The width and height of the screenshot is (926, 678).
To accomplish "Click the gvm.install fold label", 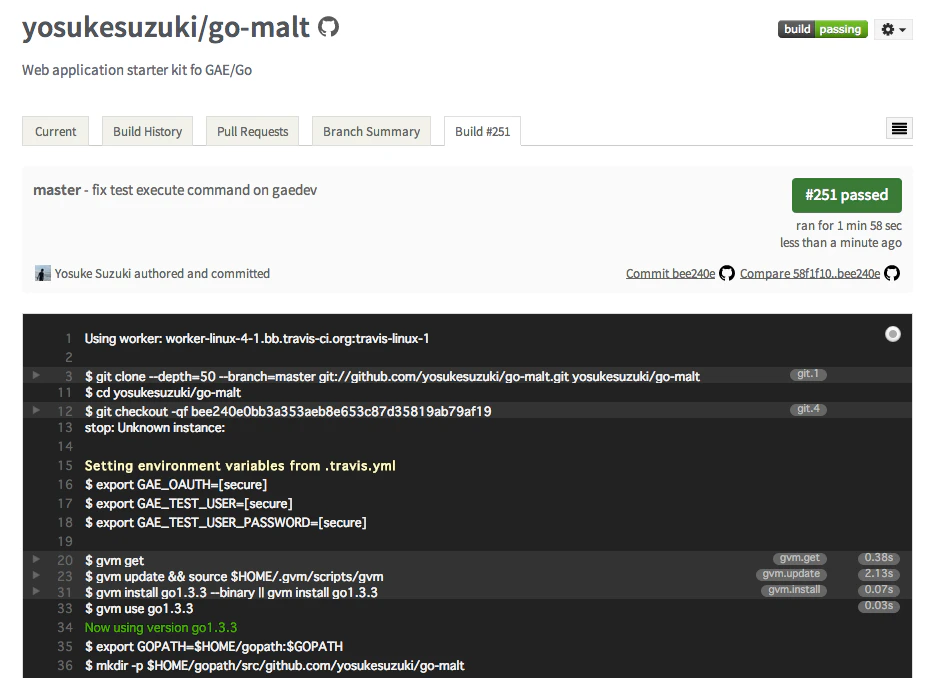I will [794, 589].
